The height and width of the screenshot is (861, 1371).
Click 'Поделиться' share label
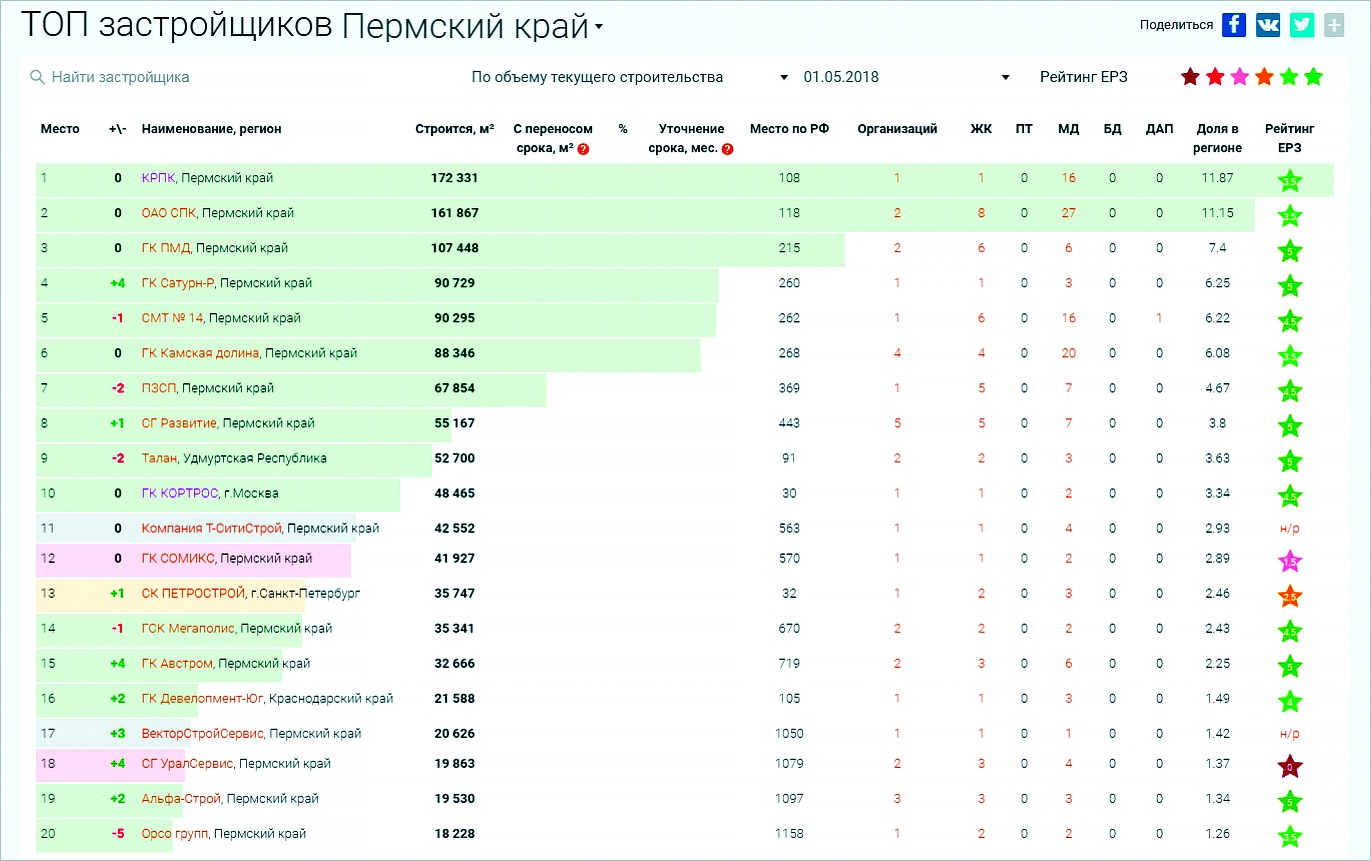[1176, 25]
